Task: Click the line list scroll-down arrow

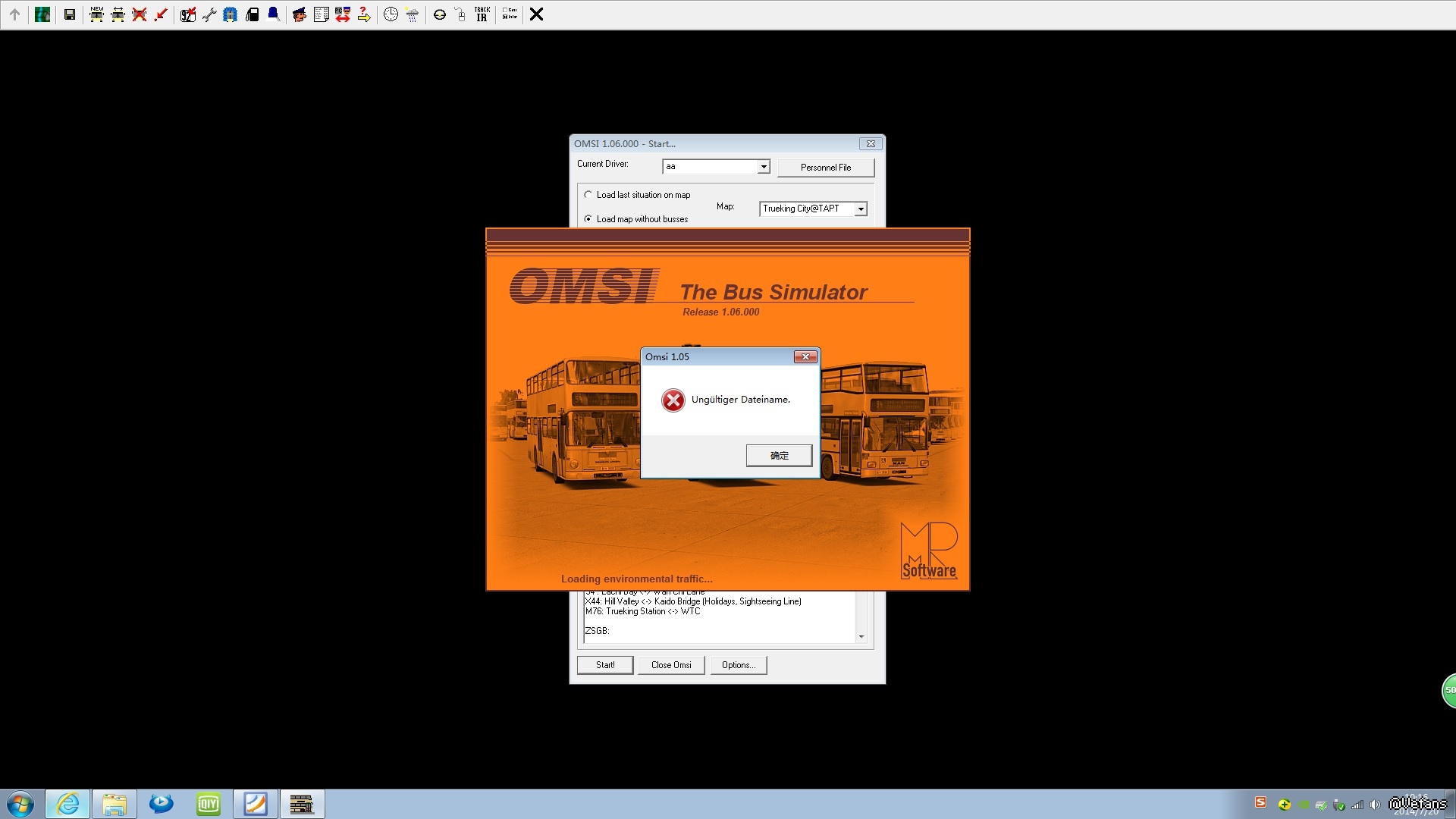Action: pyautogui.click(x=861, y=637)
